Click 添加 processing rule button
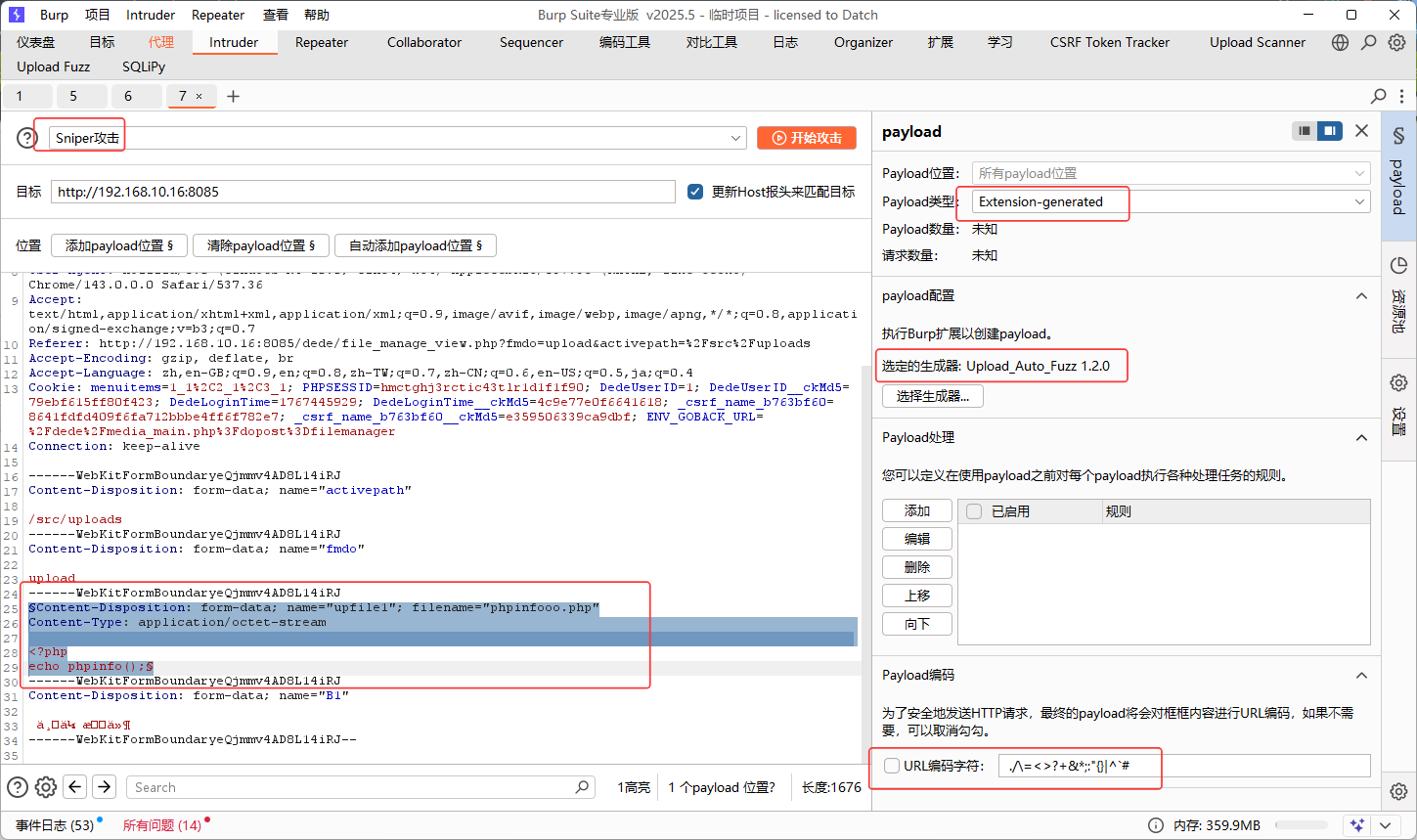The height and width of the screenshot is (840, 1417). pos(917,510)
